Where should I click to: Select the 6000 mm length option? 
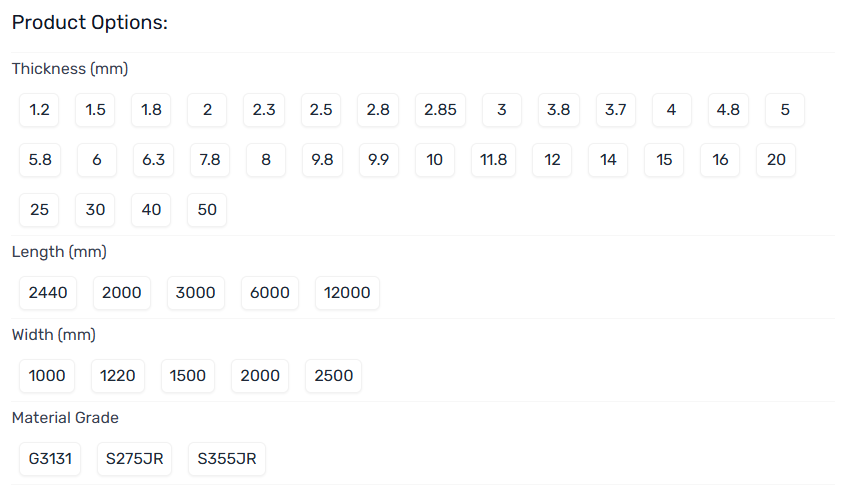pyautogui.click(x=270, y=293)
